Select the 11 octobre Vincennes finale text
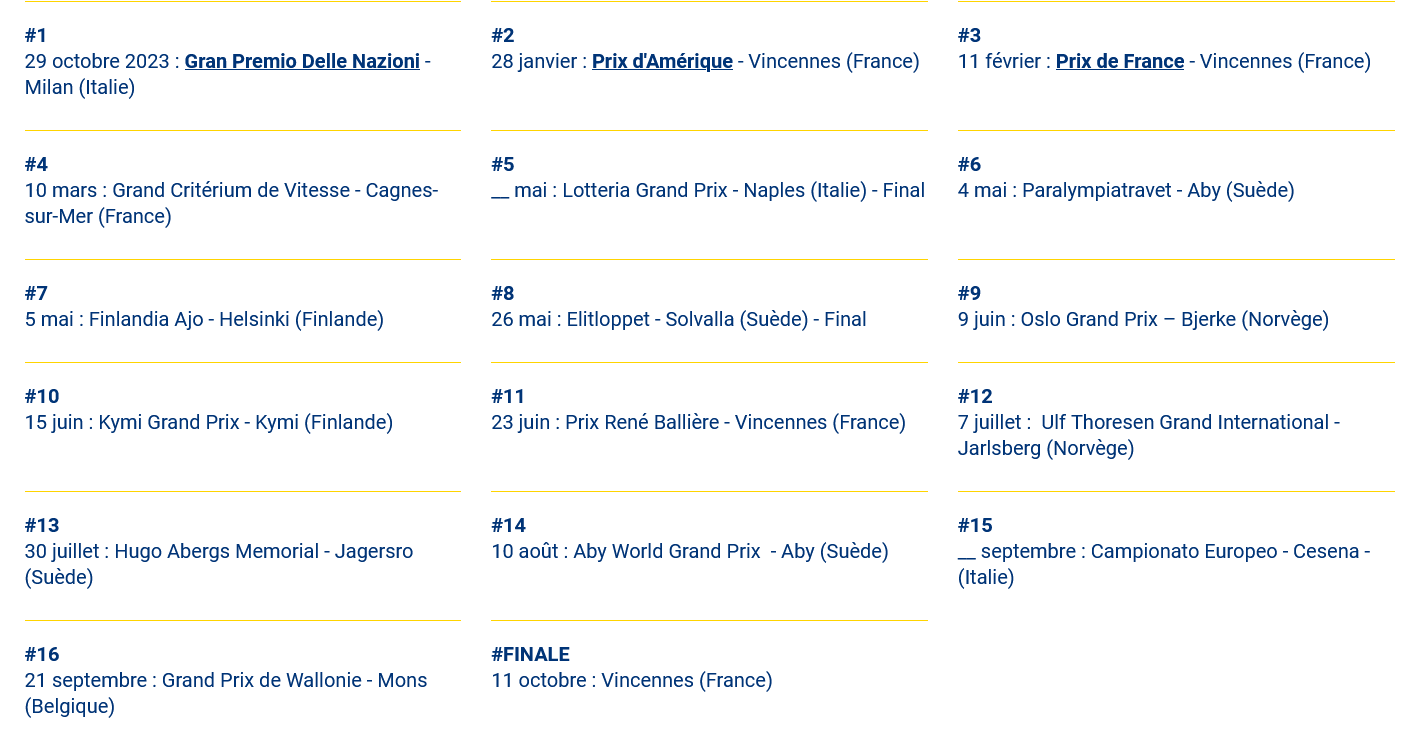The height and width of the screenshot is (735, 1406). (631, 680)
